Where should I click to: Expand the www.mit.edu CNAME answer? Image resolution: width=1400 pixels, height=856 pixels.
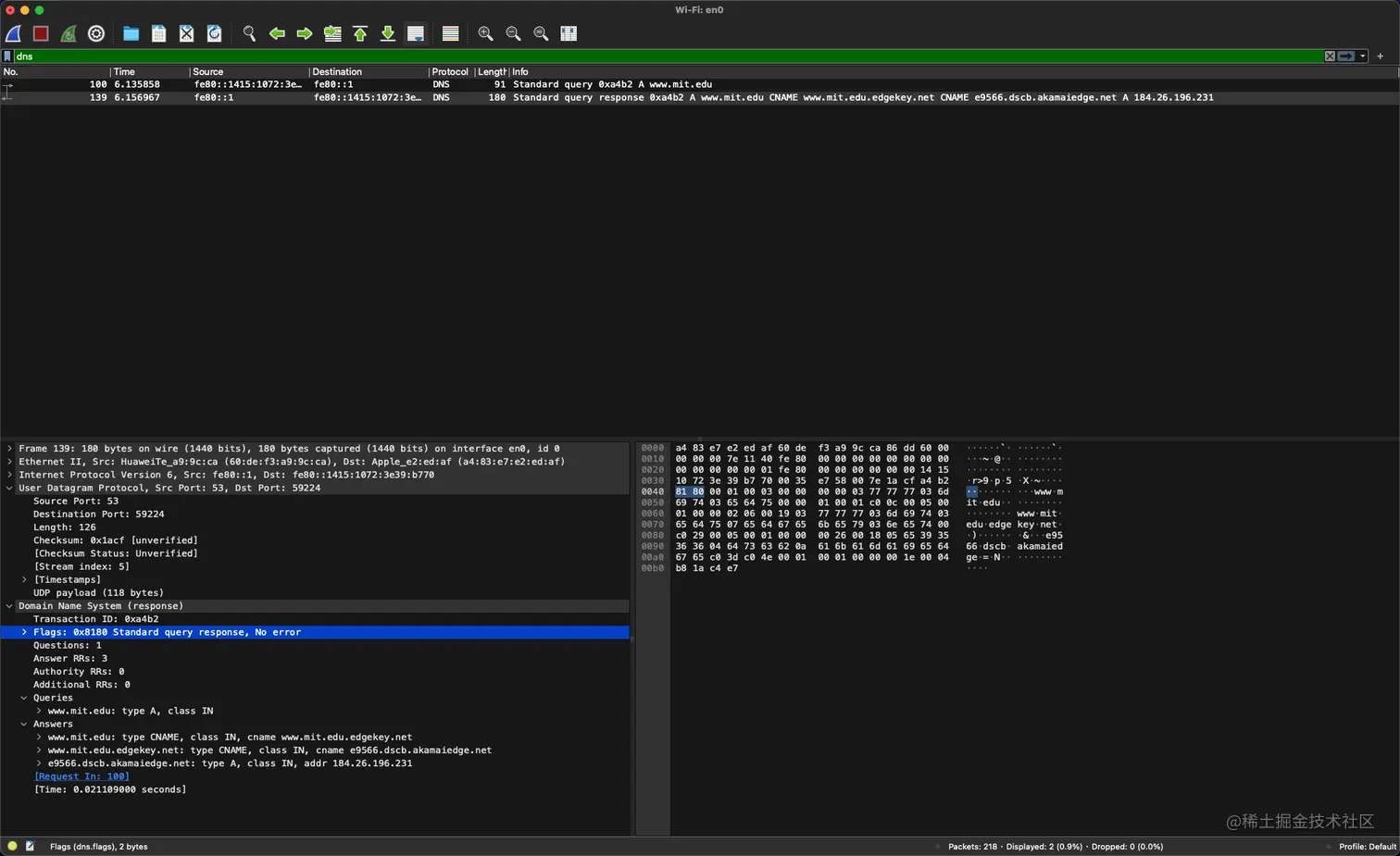(39, 738)
